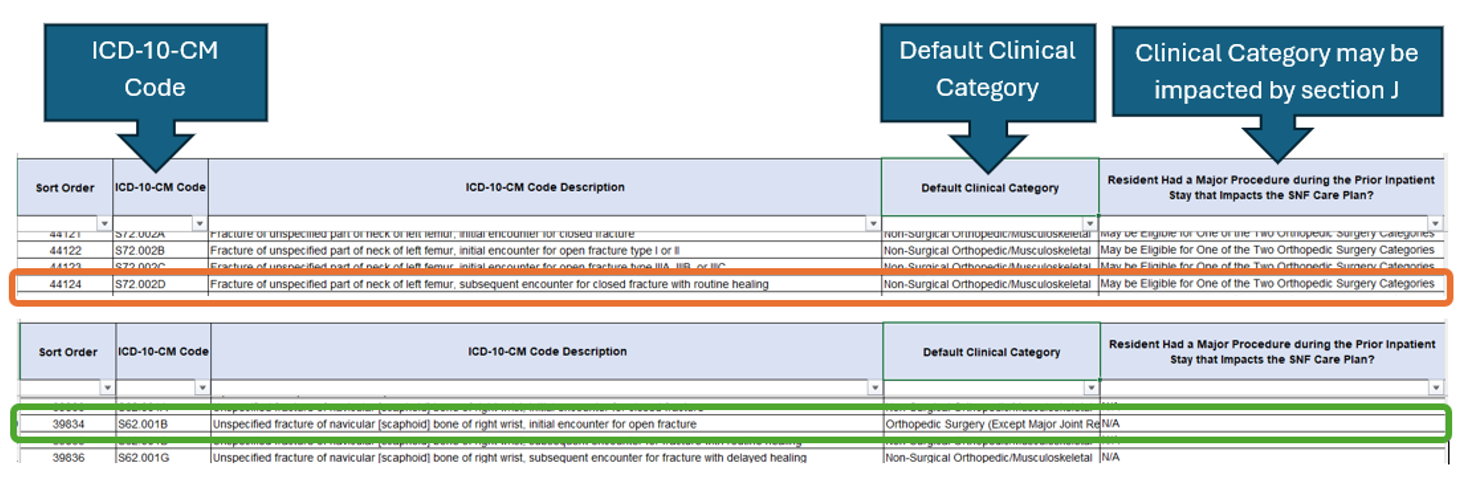Select the S72.002D code cell

(x=139, y=285)
